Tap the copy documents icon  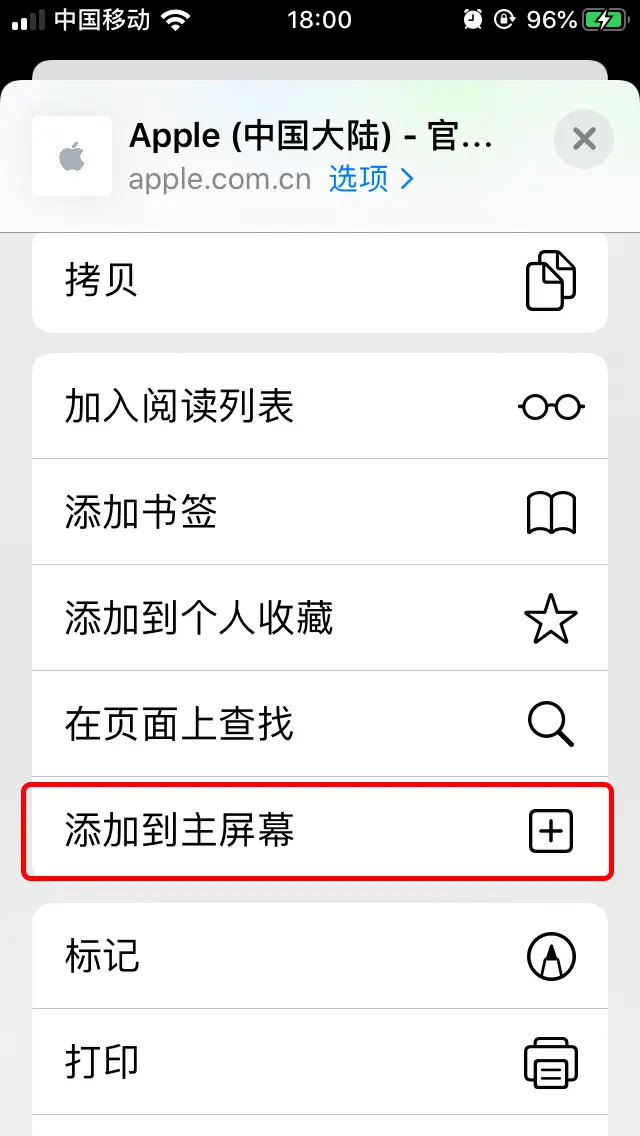coord(550,280)
